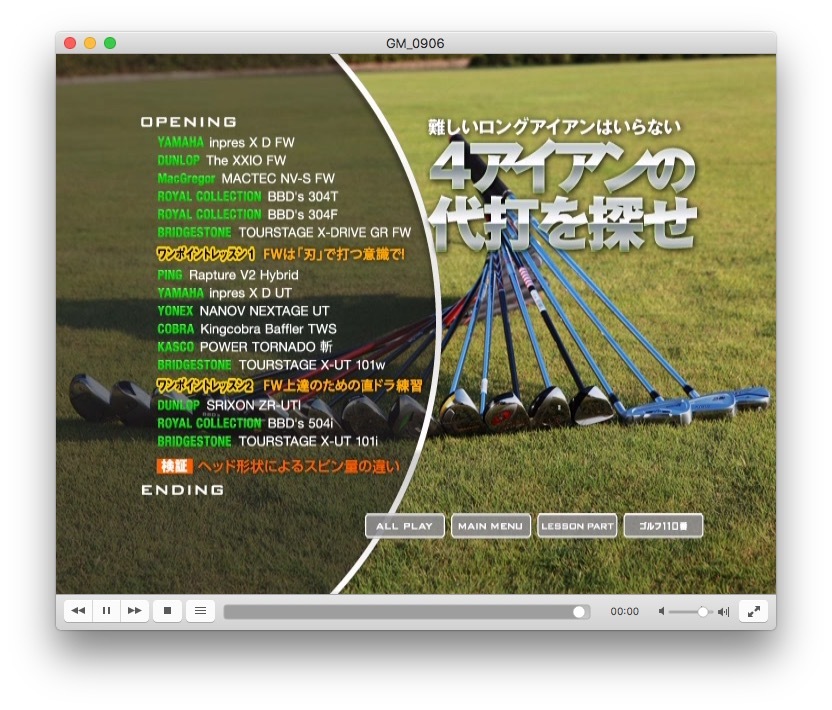Pause playback with the pause button
This screenshot has width=832, height=710.
106,611
